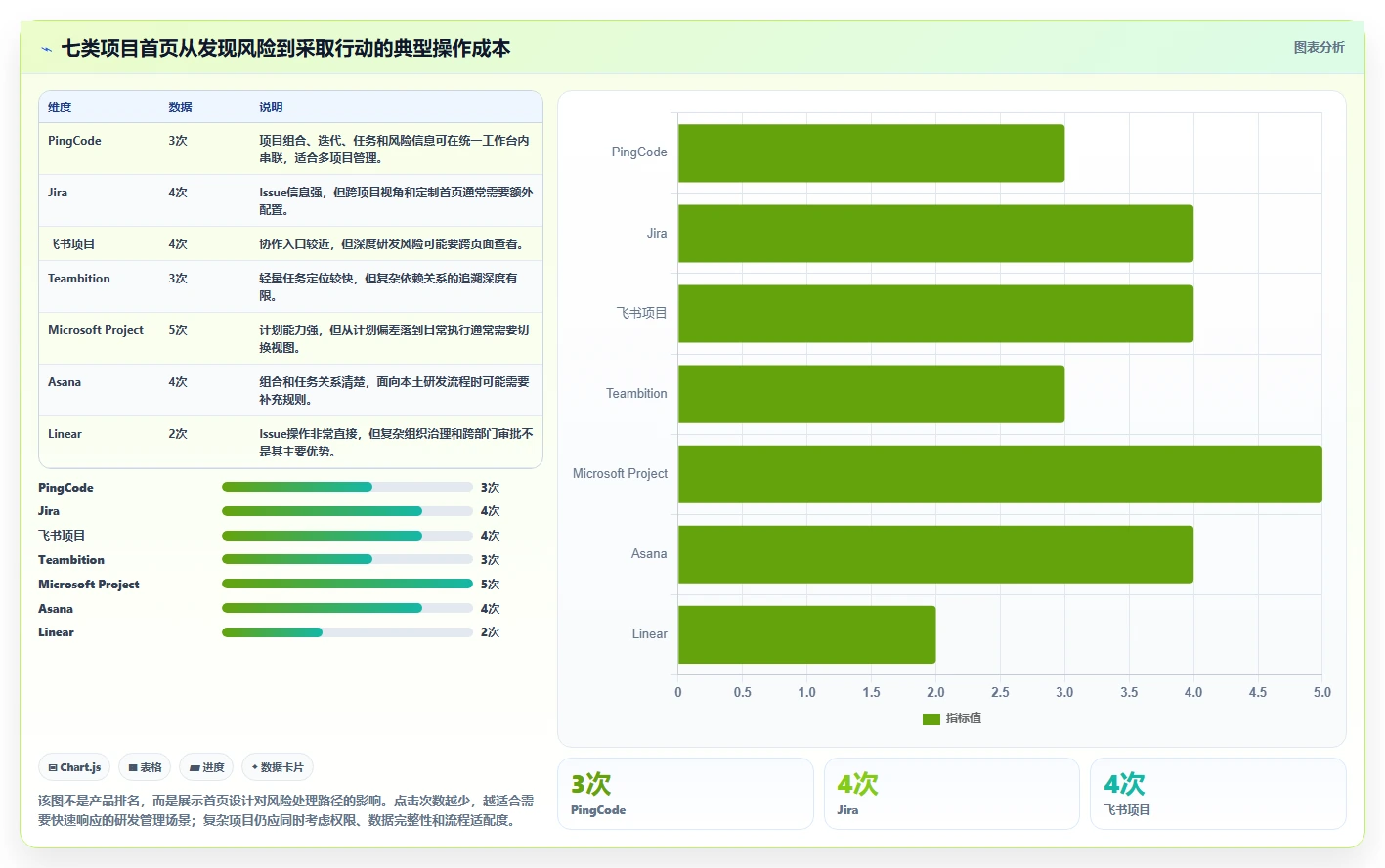The width and height of the screenshot is (1385, 868).
Task: Click the 说明 column header
Action: click(x=271, y=108)
